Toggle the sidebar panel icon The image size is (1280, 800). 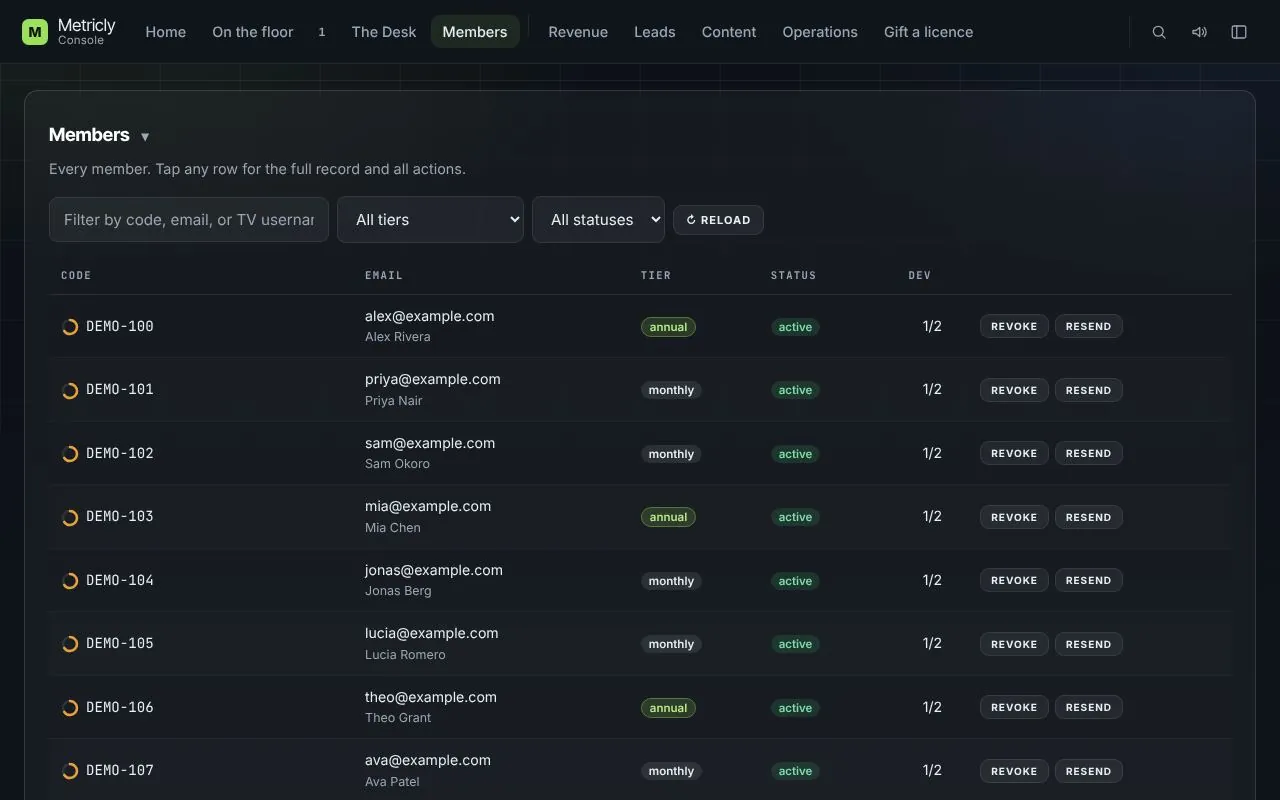tap(1239, 32)
